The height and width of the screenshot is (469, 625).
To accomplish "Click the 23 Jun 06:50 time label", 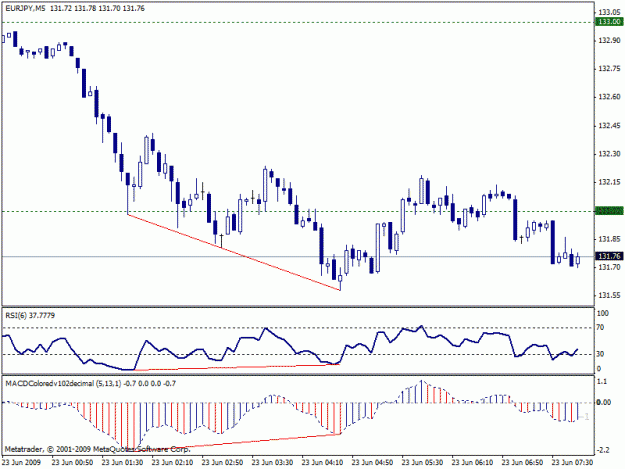I will coord(522,462).
